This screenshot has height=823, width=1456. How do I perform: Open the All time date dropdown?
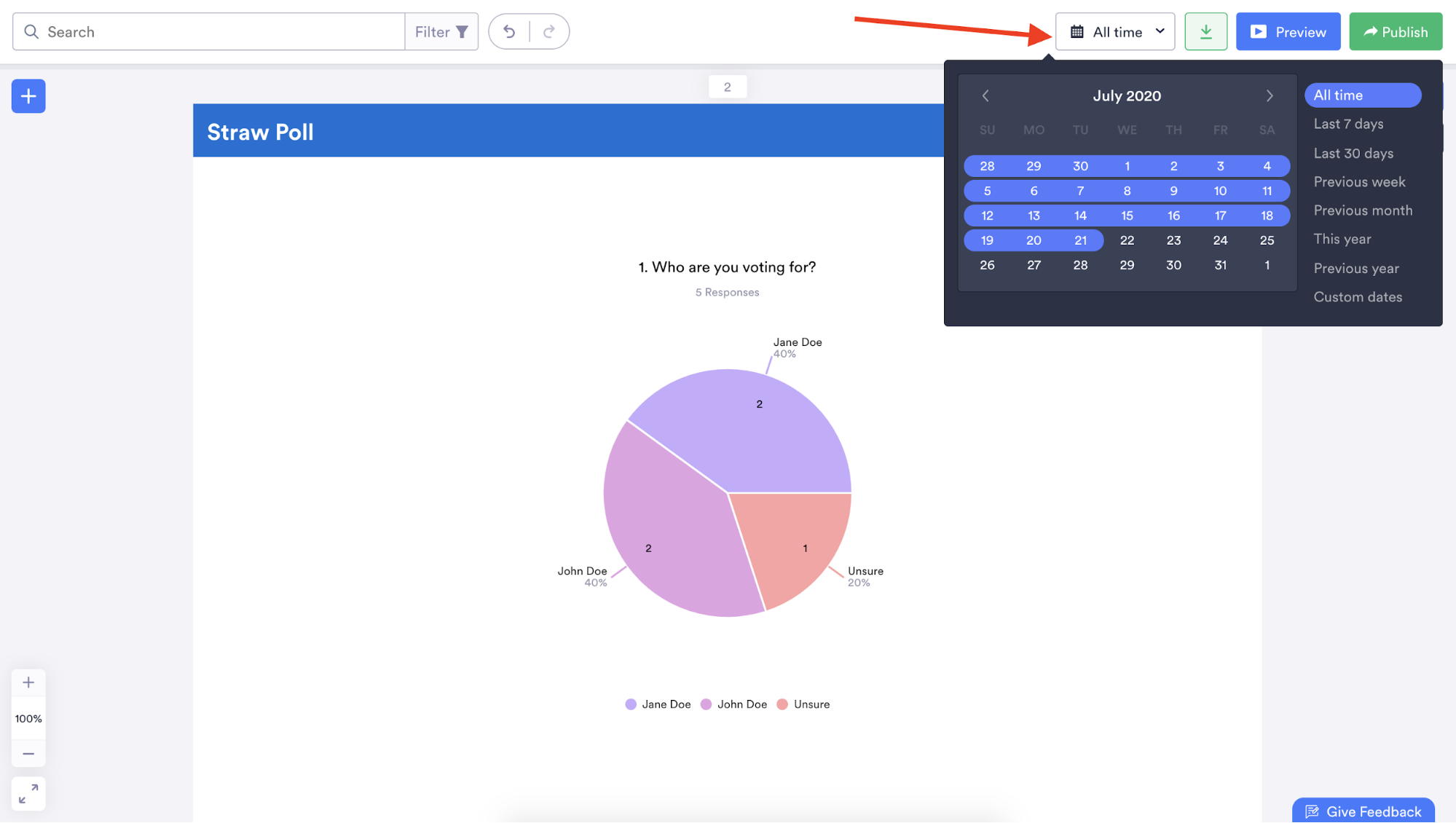[1115, 32]
